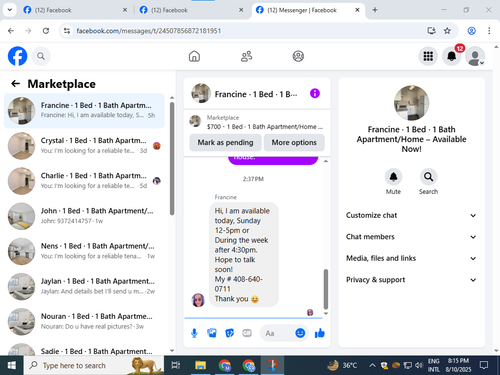Expand Customize chat section
Screen dimensions: 500x375
tap(411, 215)
